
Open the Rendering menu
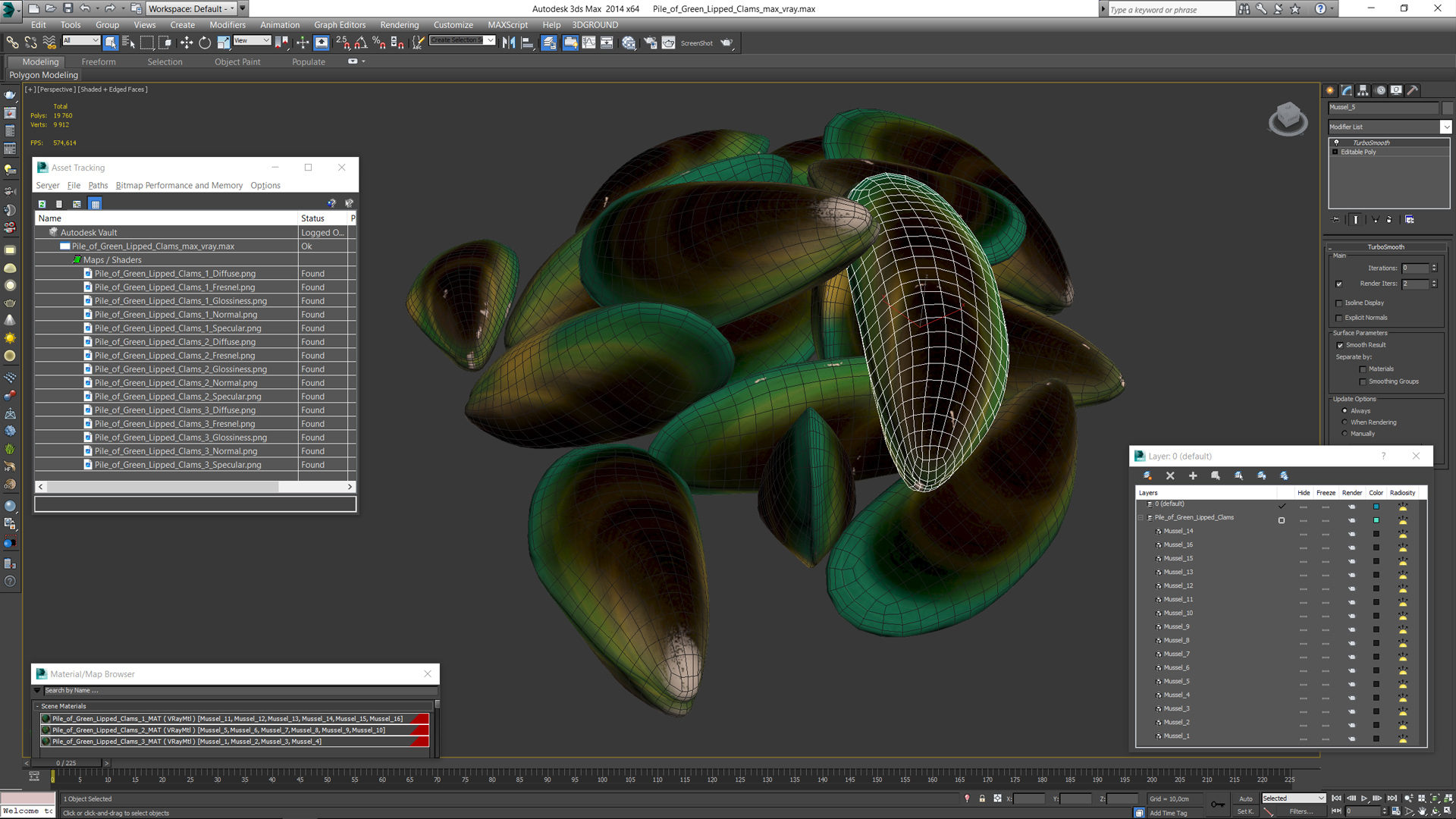coord(399,24)
